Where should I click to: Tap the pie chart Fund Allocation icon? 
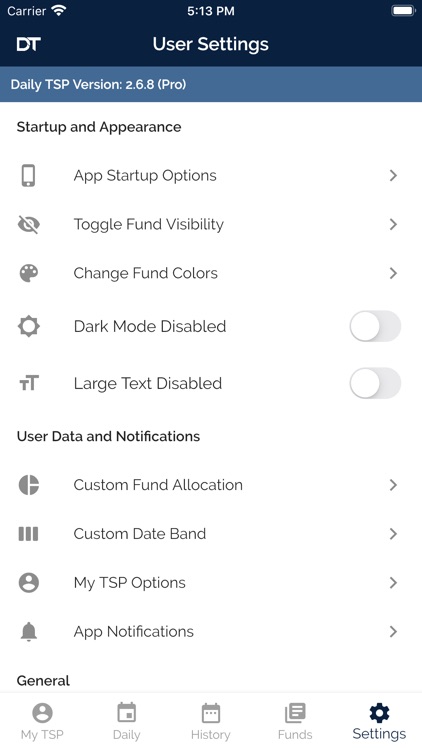click(x=28, y=485)
